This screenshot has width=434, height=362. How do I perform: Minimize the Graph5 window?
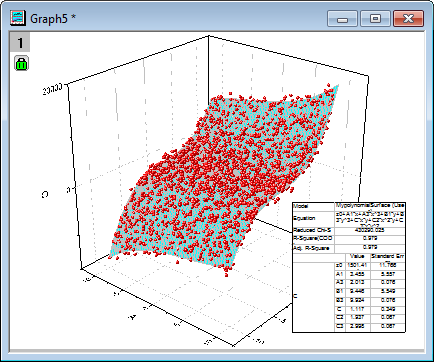tap(342, 18)
